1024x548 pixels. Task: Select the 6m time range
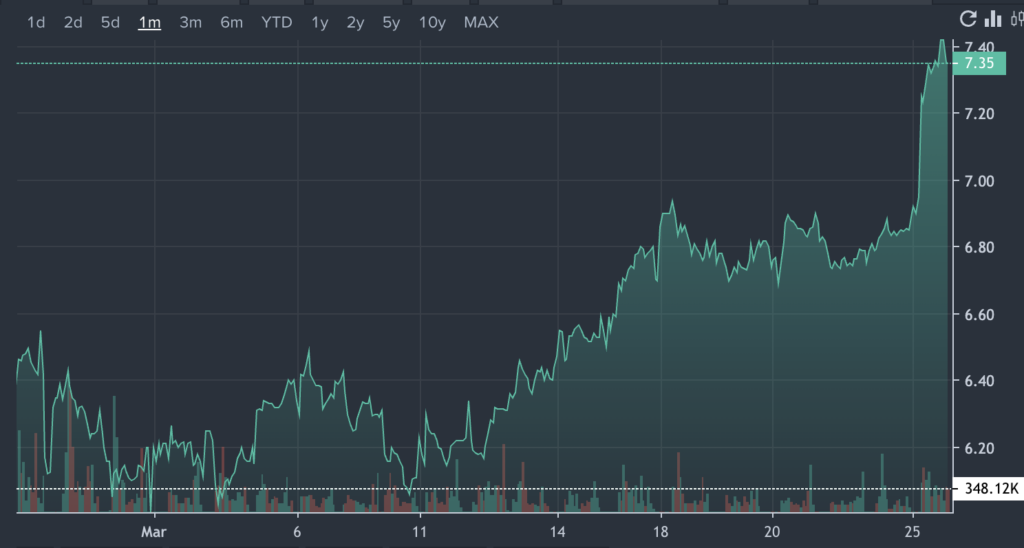coord(232,23)
